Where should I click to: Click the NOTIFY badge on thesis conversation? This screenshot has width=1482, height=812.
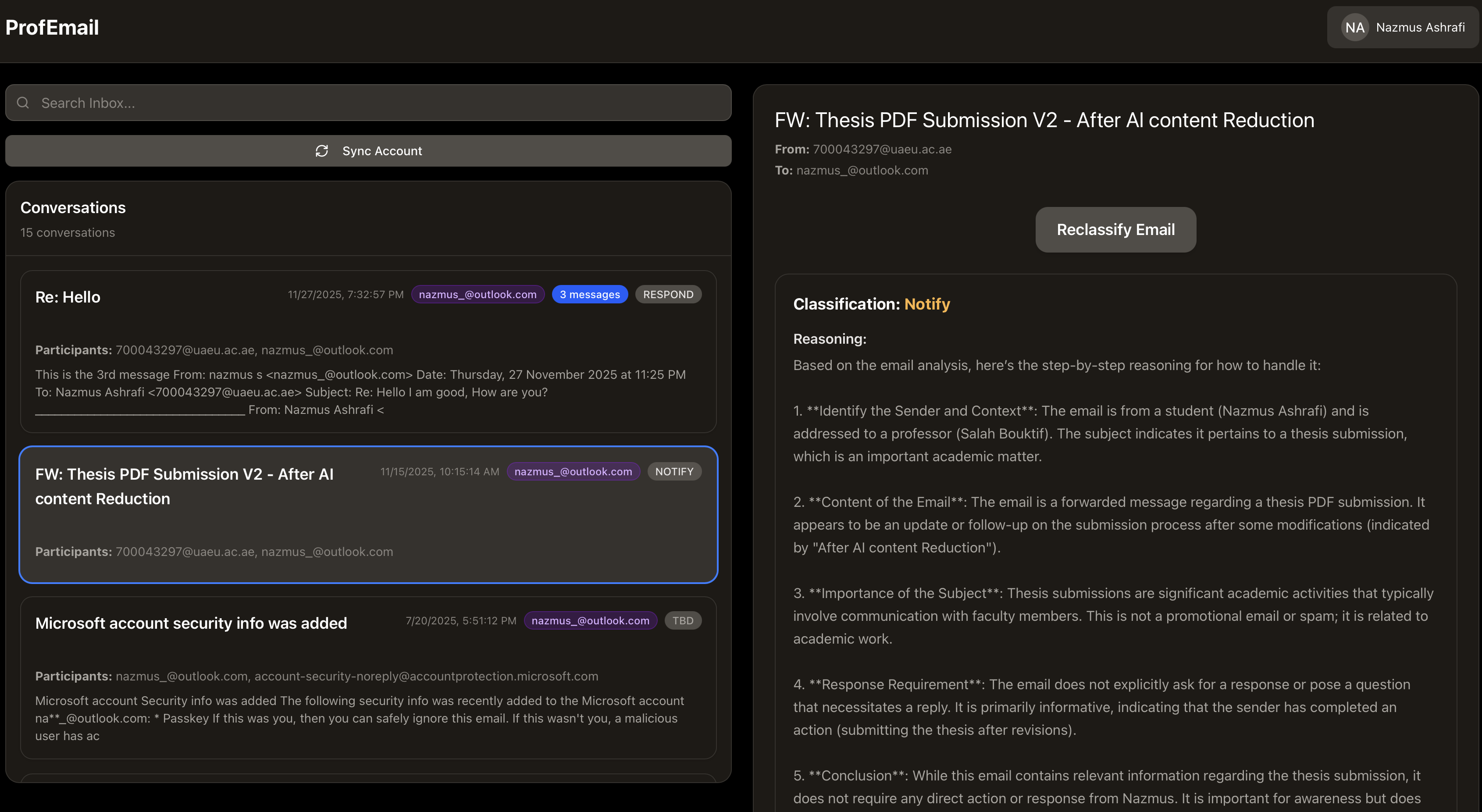tap(673, 472)
